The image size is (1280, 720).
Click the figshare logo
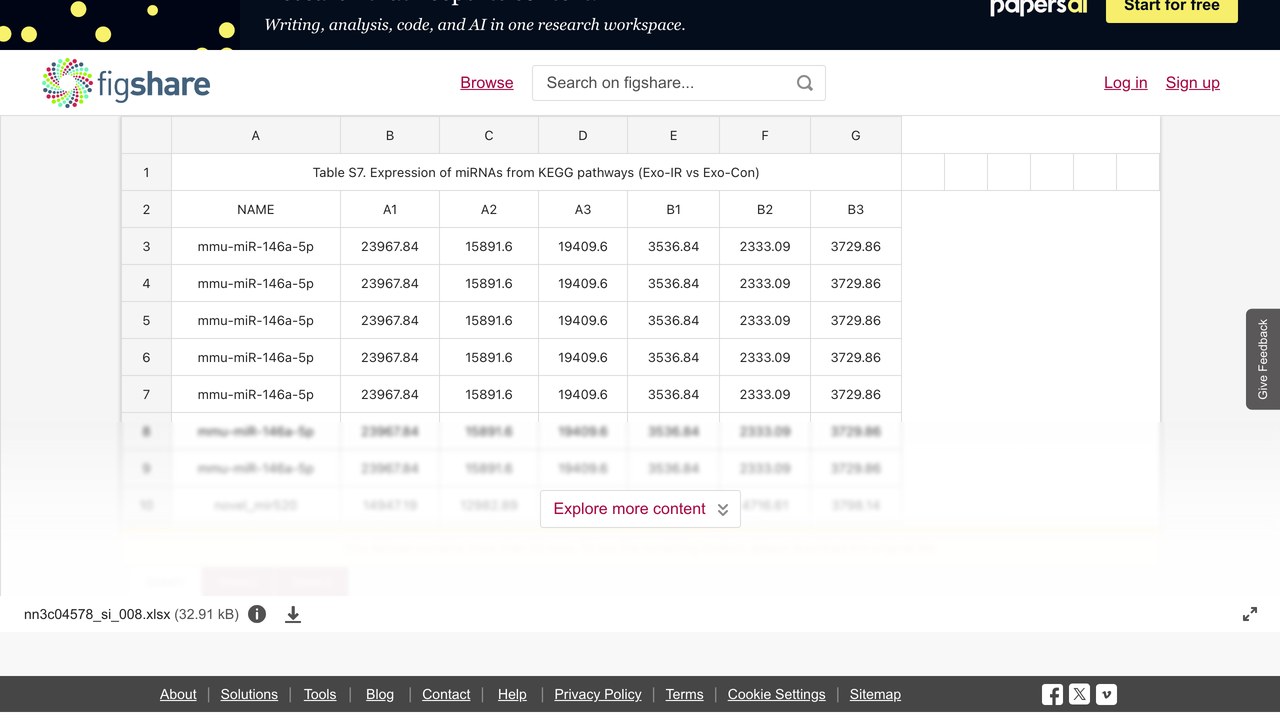[126, 83]
